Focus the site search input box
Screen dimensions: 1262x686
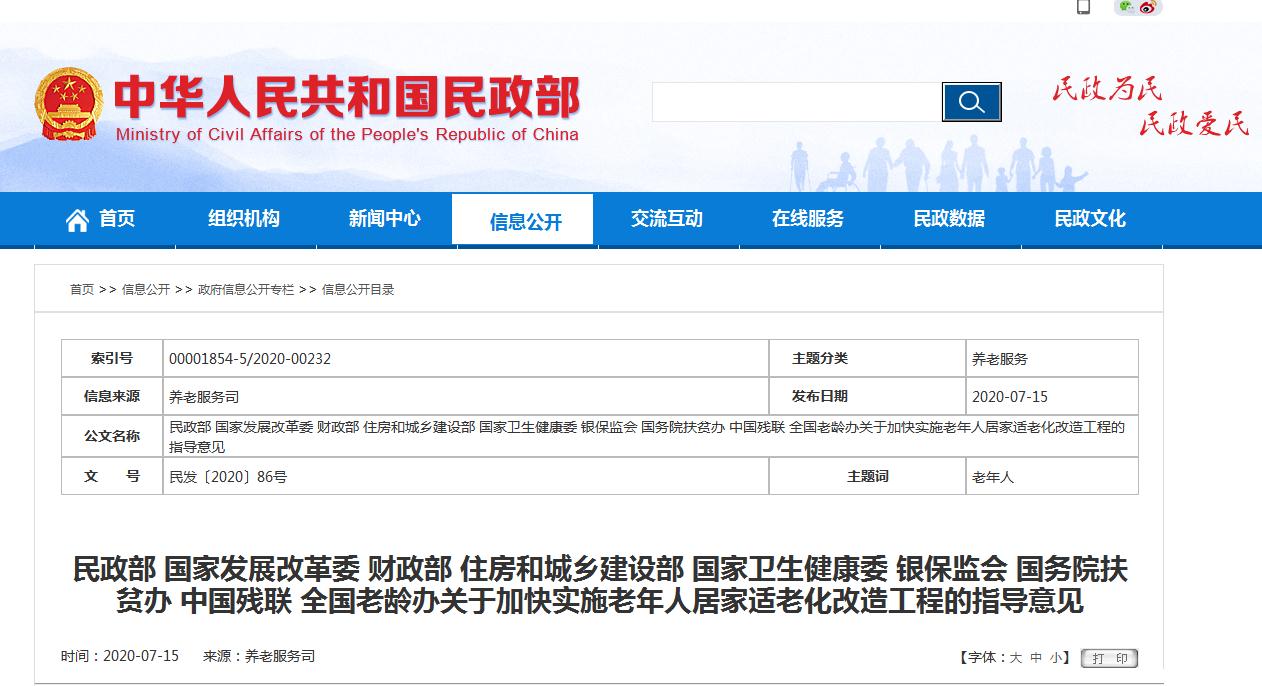coord(797,102)
